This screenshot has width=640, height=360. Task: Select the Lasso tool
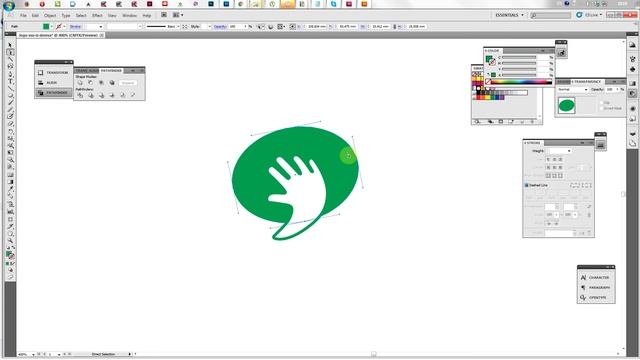coord(10,67)
